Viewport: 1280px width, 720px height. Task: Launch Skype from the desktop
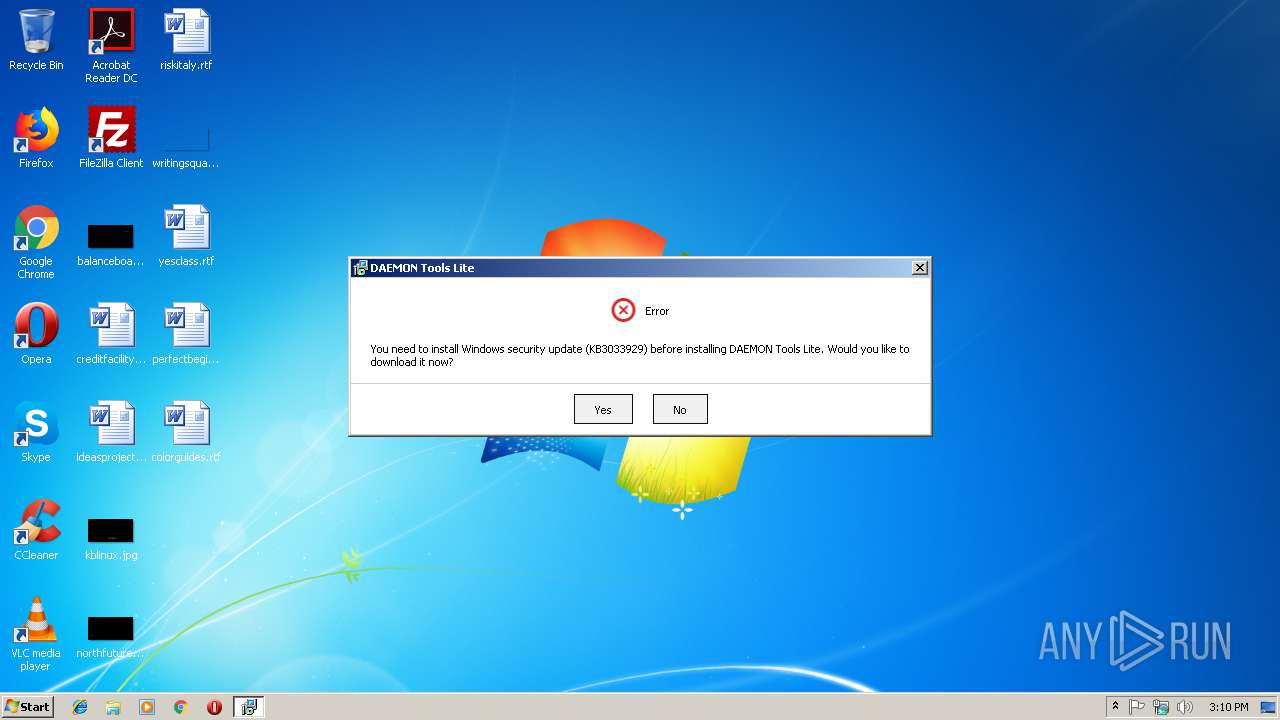(36, 432)
